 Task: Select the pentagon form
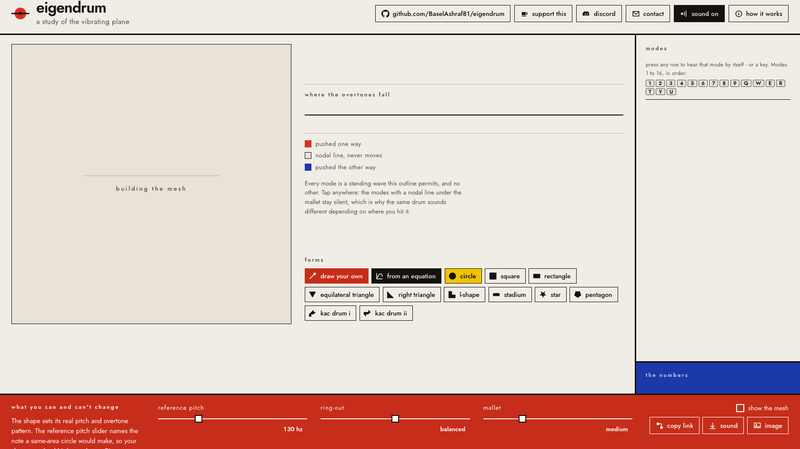tap(593, 294)
